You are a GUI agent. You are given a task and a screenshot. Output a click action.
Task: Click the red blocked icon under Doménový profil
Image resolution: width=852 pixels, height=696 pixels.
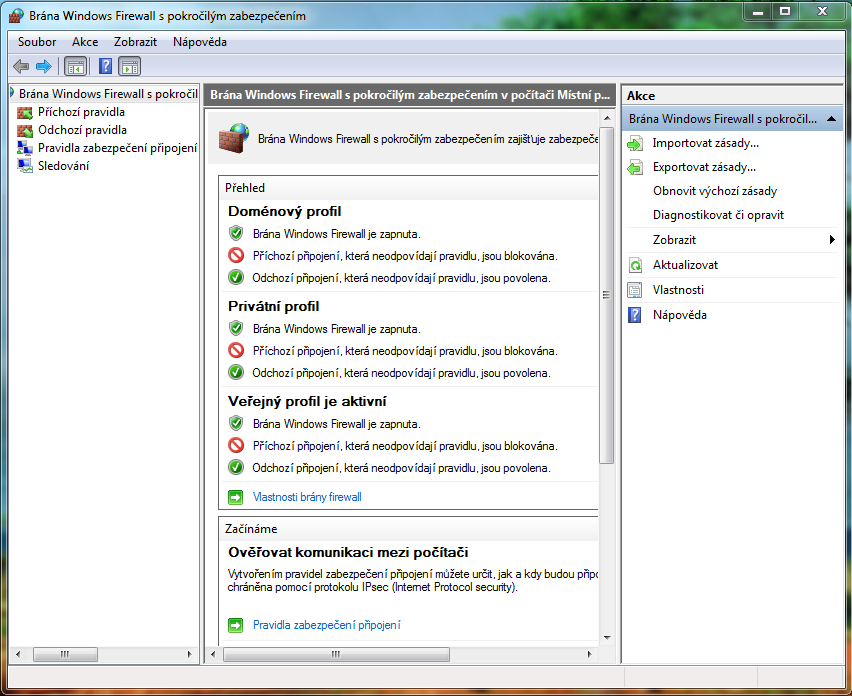[x=236, y=255]
